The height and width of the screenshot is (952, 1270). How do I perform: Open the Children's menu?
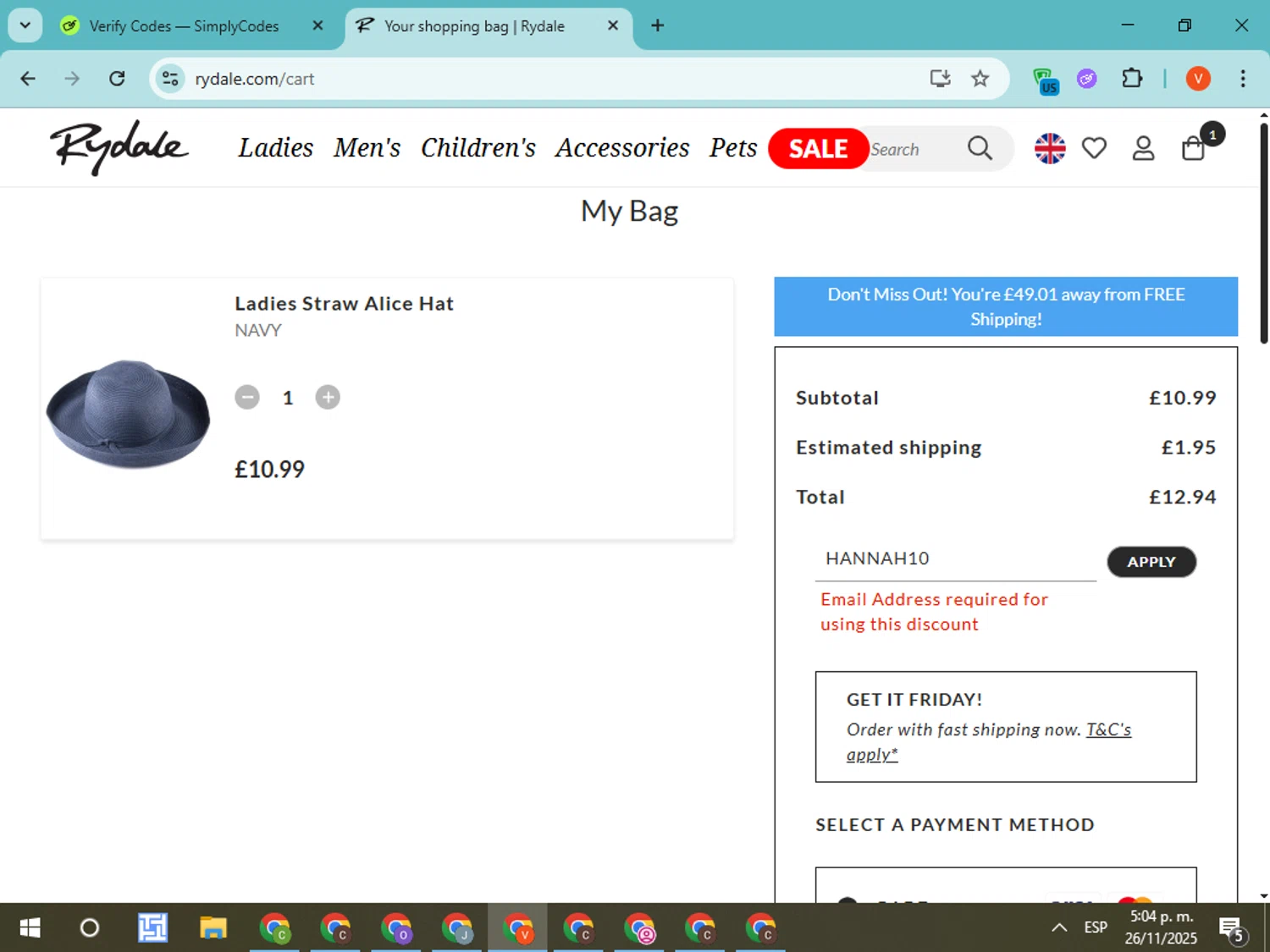[x=478, y=148]
